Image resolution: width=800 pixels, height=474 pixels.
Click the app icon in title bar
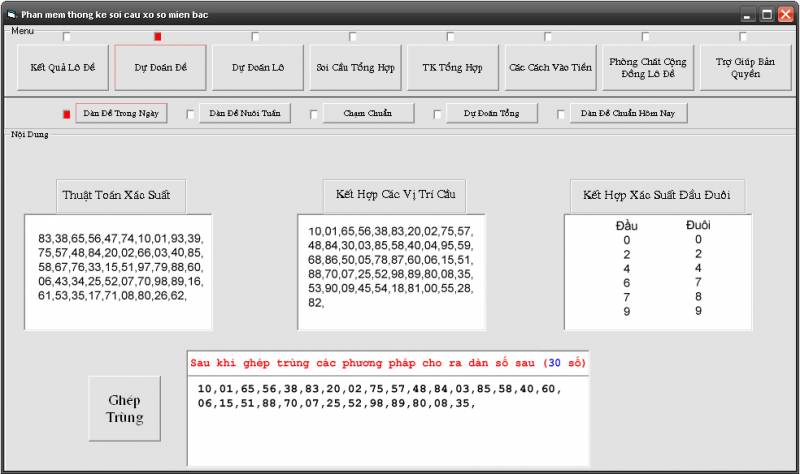(x=11, y=14)
